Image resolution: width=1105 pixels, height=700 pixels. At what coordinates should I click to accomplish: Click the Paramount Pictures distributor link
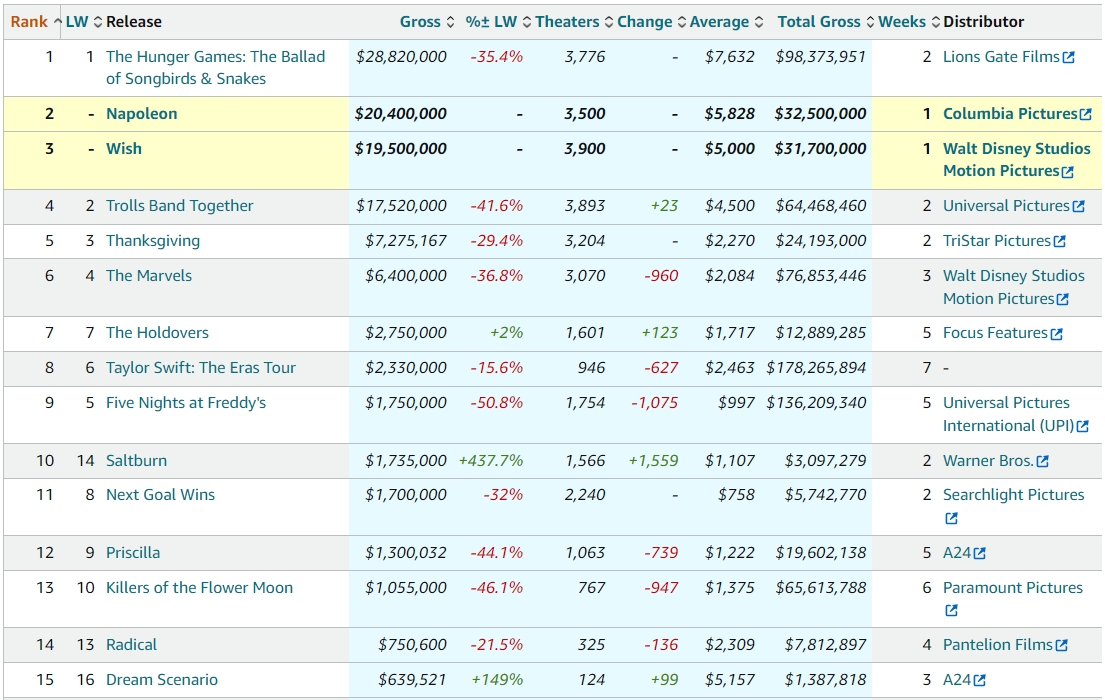pos(1013,588)
